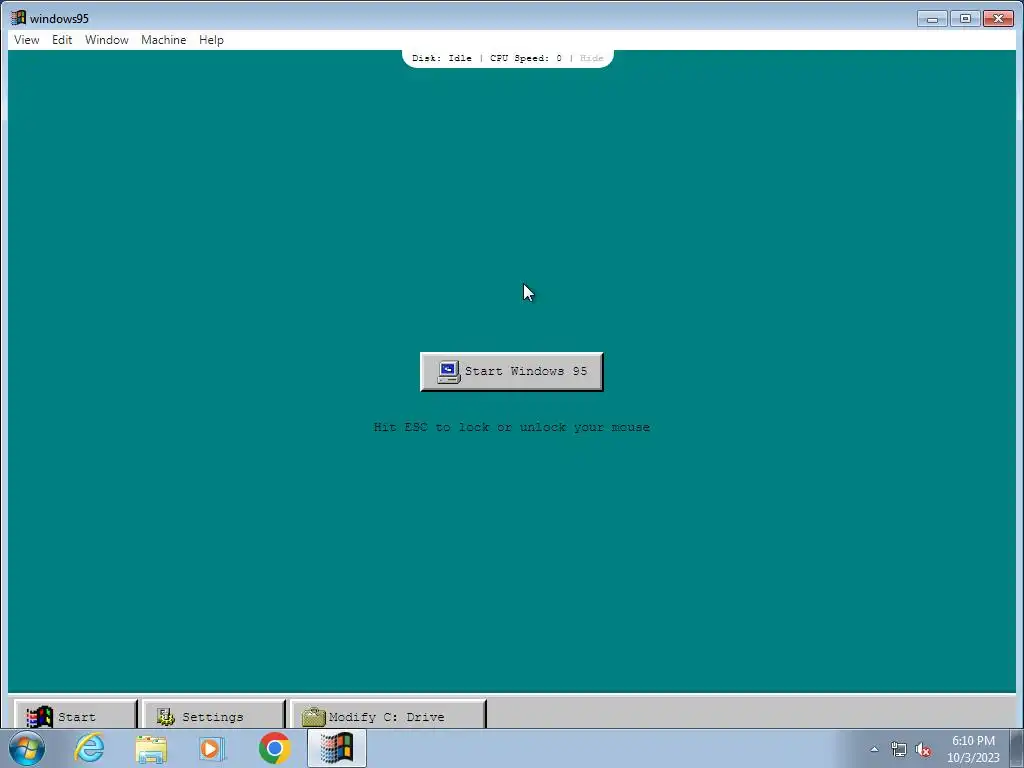
Task: Launch Google Chrome from taskbar
Action: [274, 748]
